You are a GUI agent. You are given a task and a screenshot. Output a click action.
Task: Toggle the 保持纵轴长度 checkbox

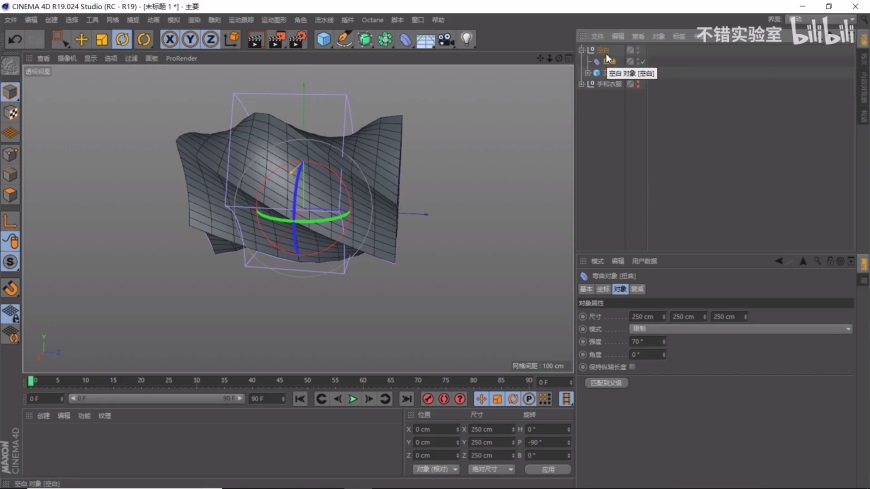point(632,366)
